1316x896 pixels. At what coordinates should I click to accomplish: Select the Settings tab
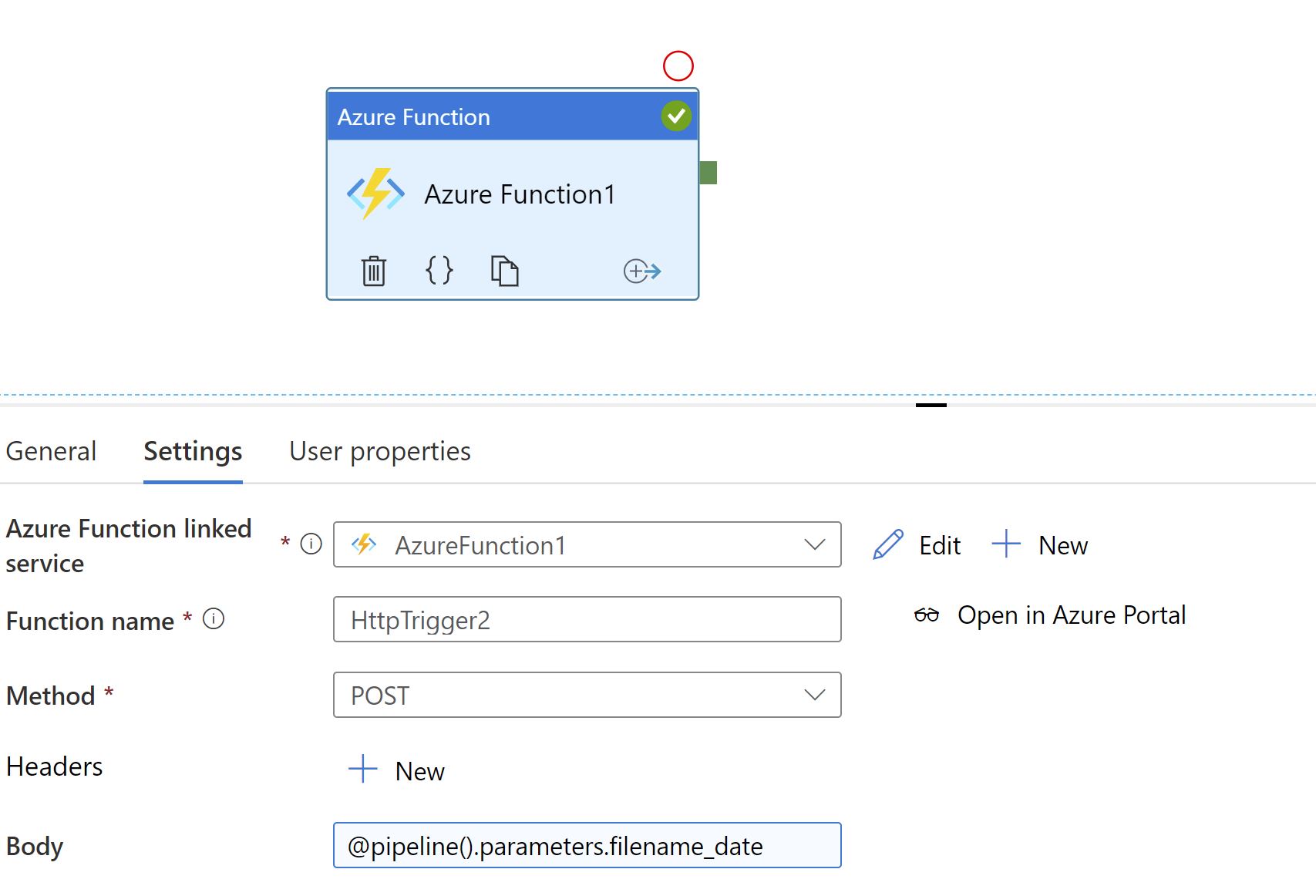coord(193,452)
